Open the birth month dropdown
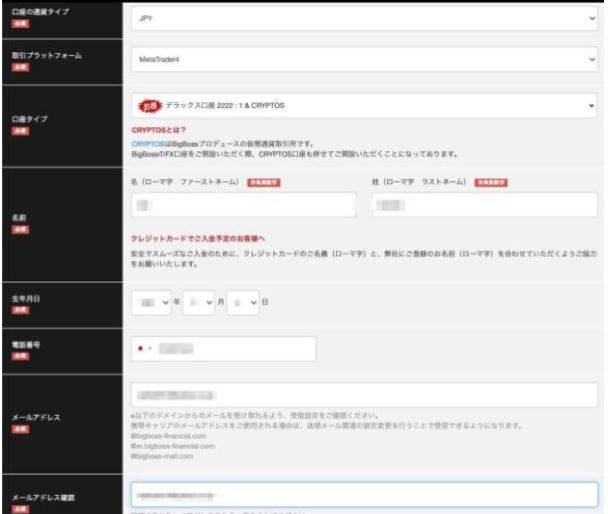 coord(203,297)
